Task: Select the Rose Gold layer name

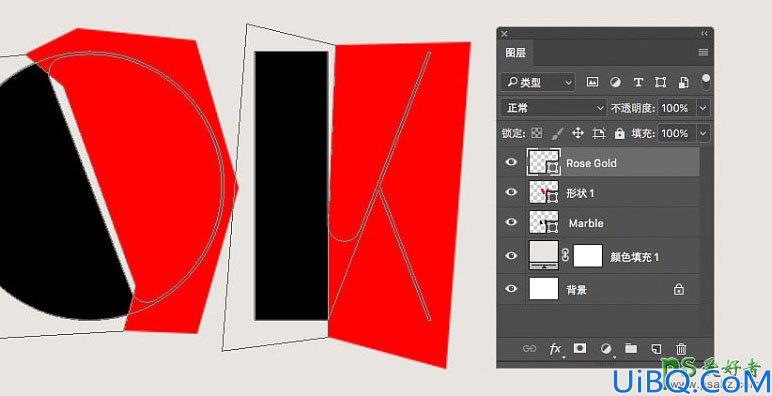Action: pos(591,163)
